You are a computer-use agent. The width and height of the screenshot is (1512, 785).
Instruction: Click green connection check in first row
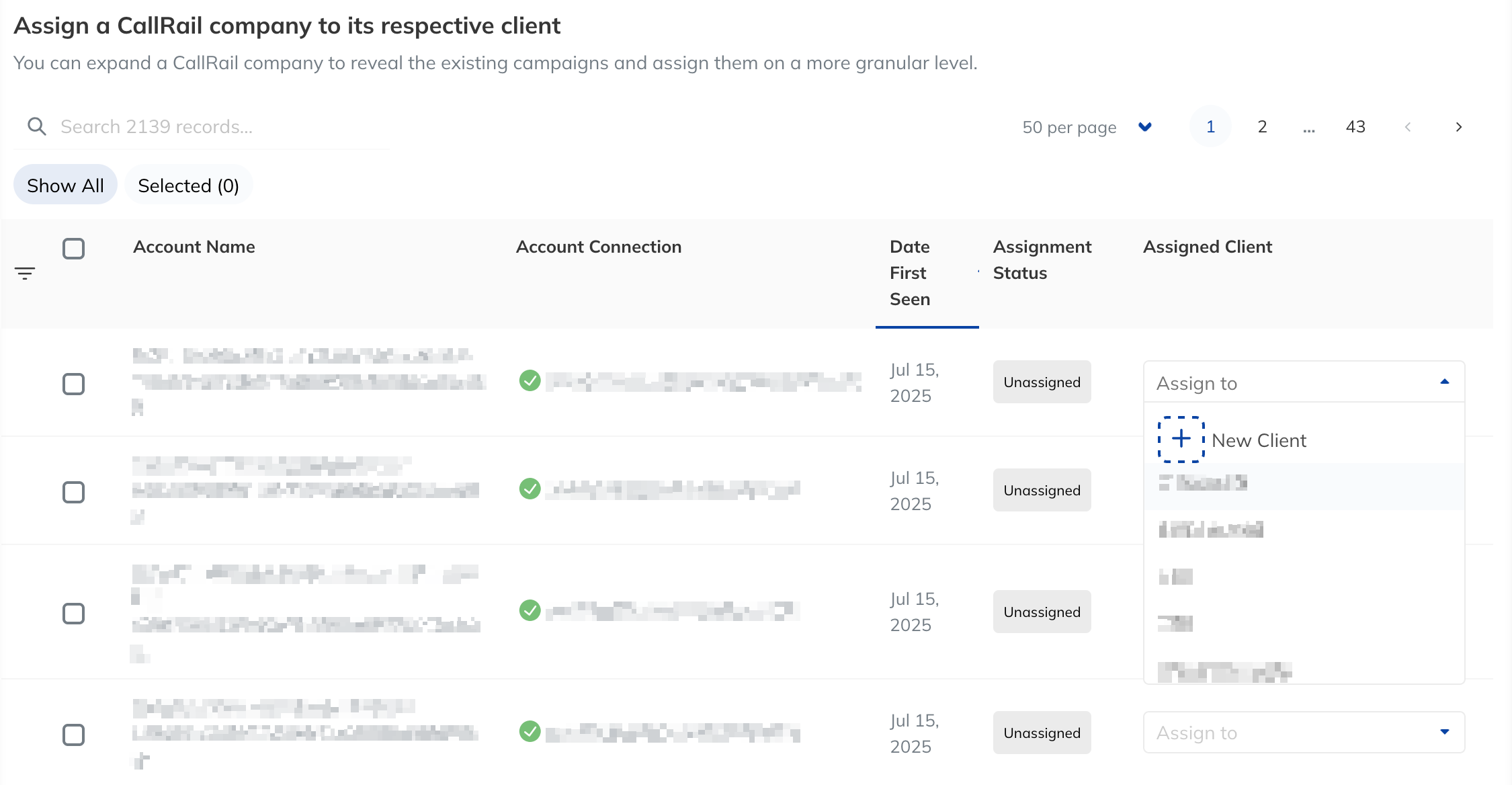click(x=530, y=380)
